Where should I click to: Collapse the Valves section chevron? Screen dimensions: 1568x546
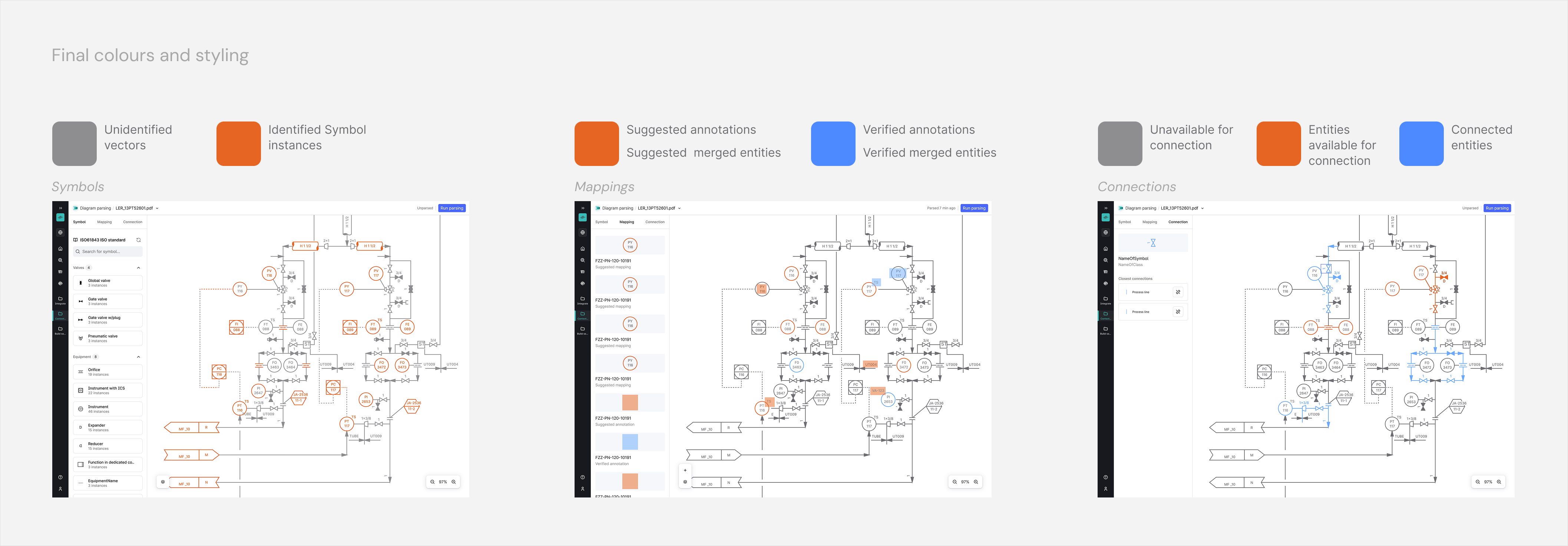click(x=138, y=267)
